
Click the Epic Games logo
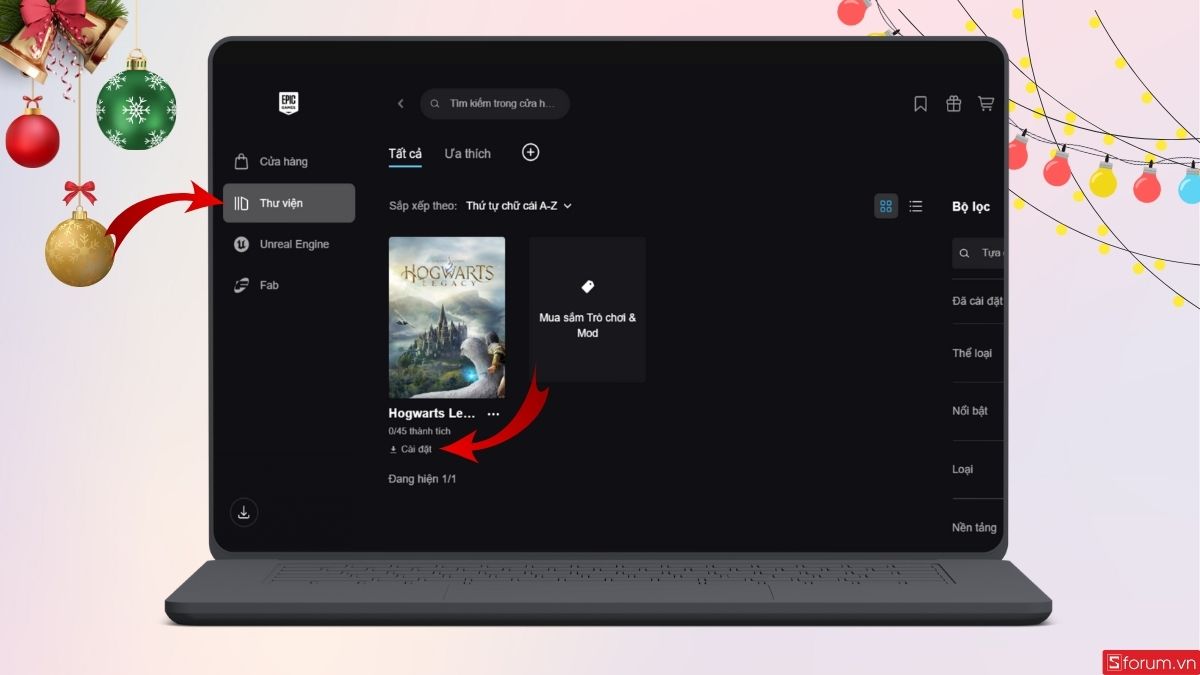(289, 103)
